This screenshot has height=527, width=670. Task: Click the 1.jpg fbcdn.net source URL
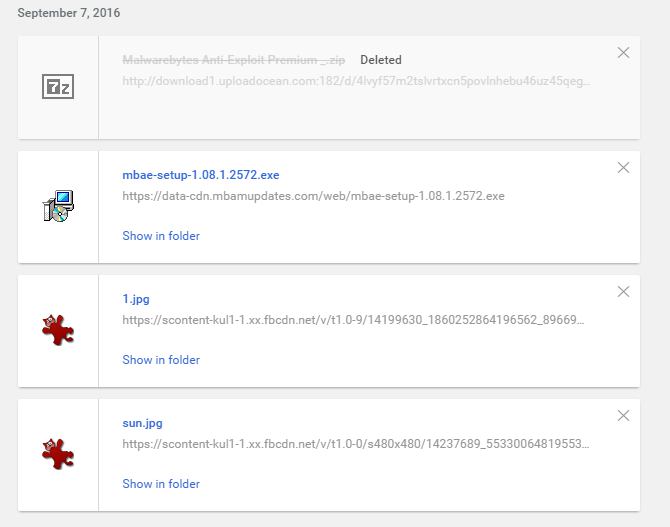pyautogui.click(x=353, y=320)
